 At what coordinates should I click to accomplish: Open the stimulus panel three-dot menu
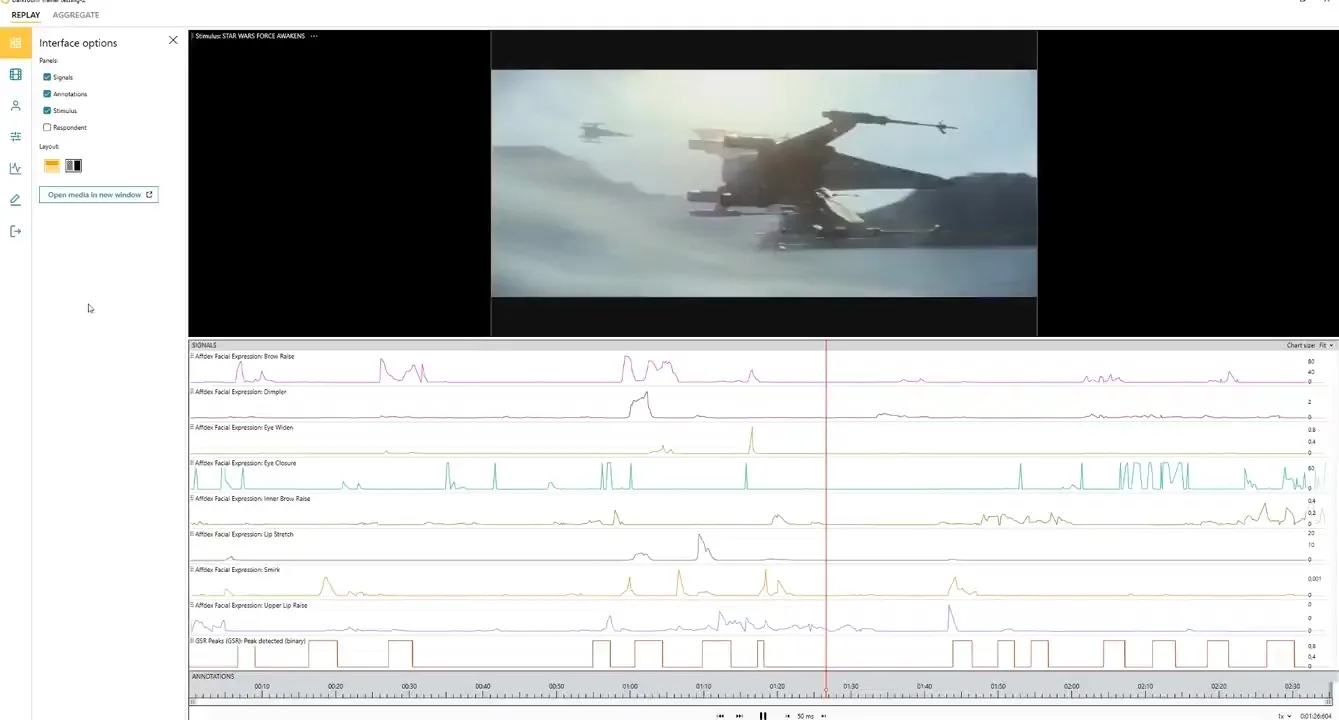pyautogui.click(x=314, y=36)
